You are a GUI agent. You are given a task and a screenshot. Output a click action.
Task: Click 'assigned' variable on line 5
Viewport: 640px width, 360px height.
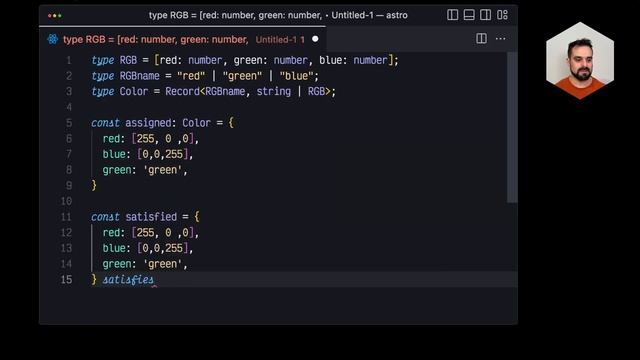pyautogui.click(x=148, y=123)
